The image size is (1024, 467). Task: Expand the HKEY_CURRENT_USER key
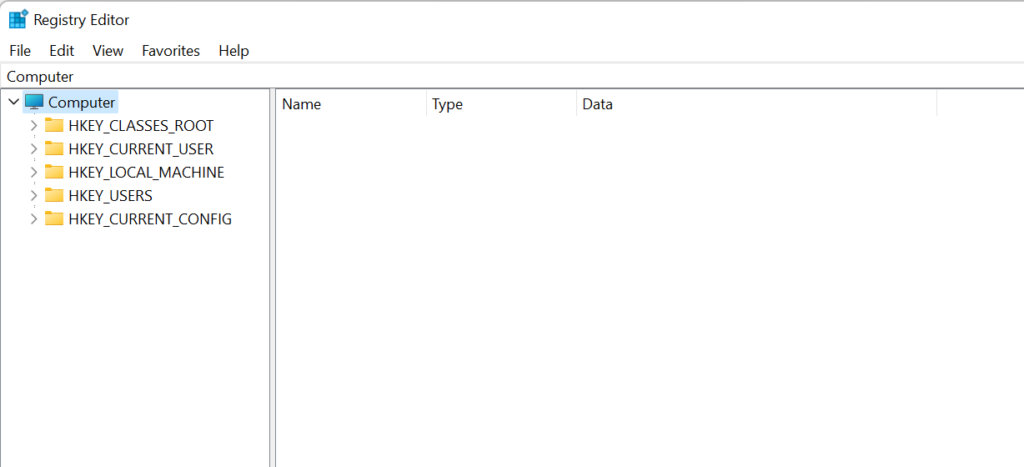pyautogui.click(x=34, y=149)
